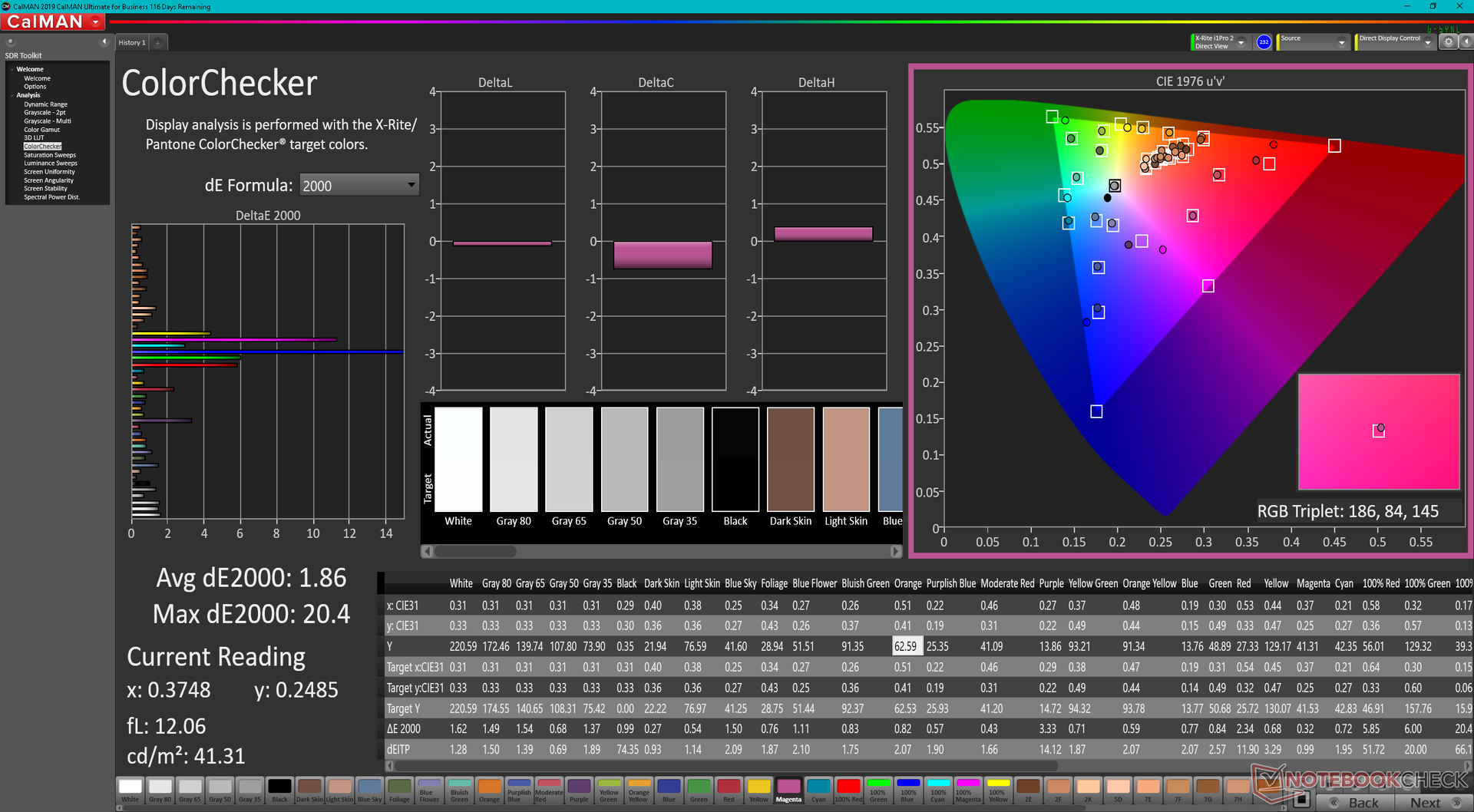Click the Max dE2000: 20.4 readout
Screen dimensions: 1474x812
point(251,614)
